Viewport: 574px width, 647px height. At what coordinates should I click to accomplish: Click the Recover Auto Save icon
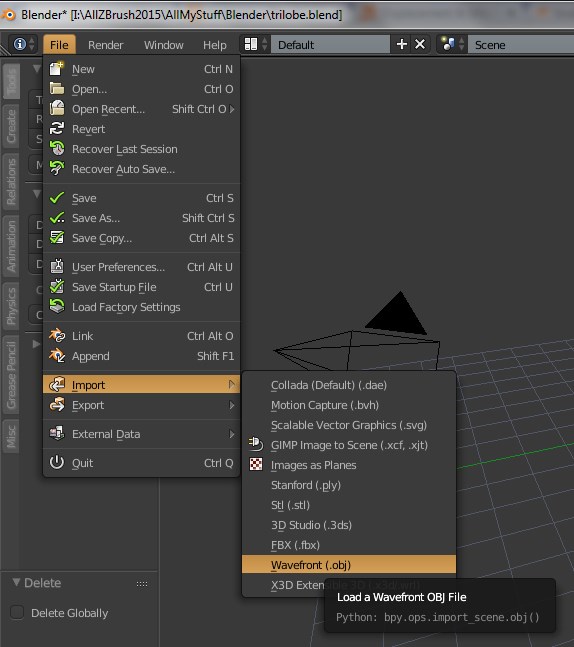(x=57, y=168)
